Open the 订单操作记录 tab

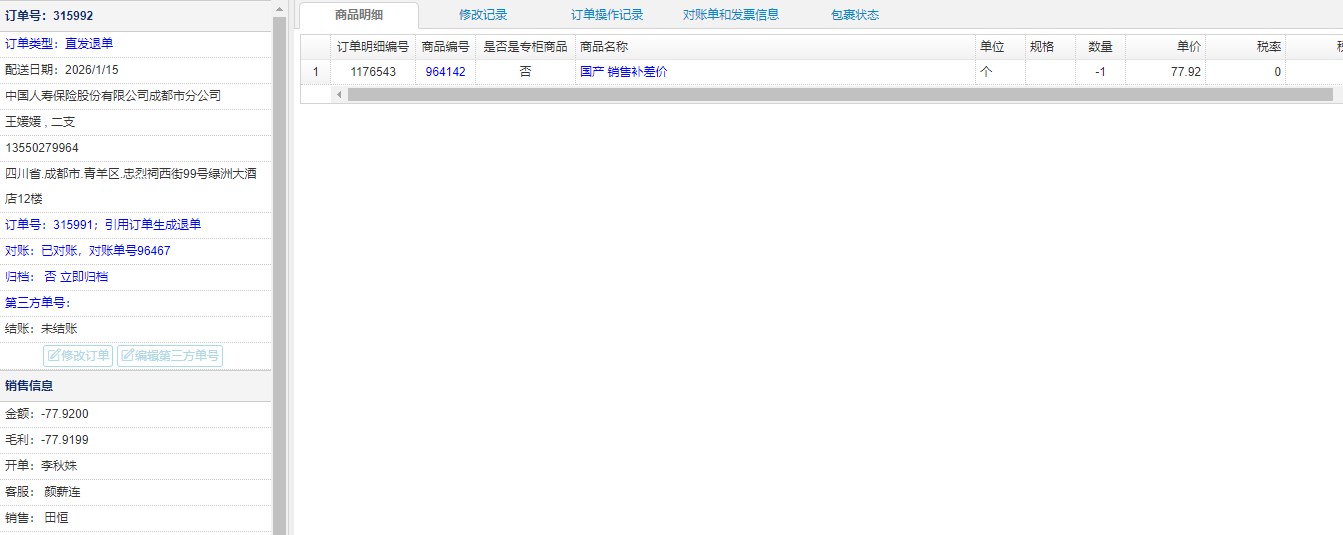coord(606,15)
